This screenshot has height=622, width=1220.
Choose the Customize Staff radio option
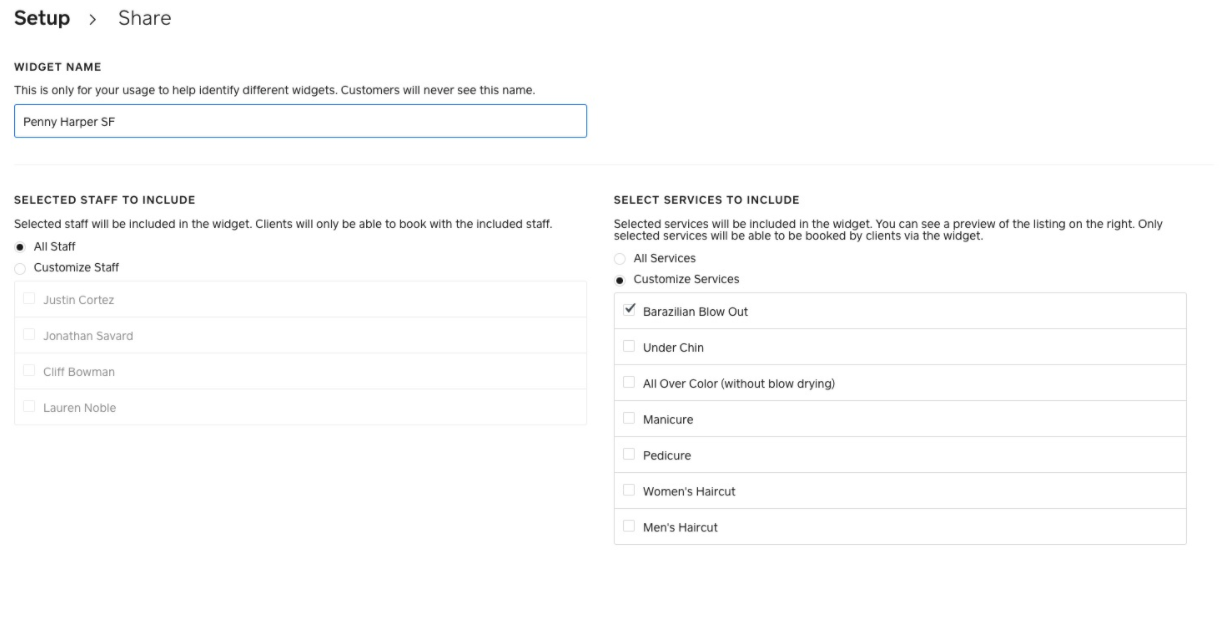20,268
